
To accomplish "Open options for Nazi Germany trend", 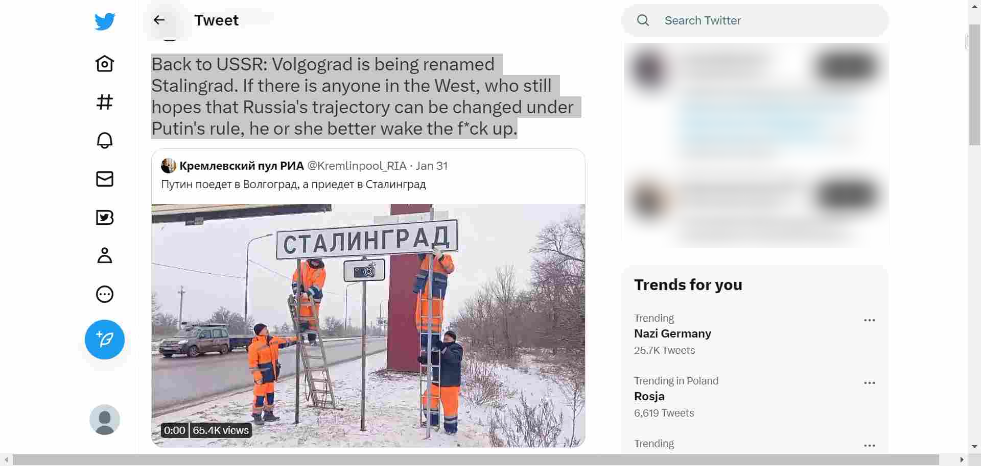I will [869, 320].
